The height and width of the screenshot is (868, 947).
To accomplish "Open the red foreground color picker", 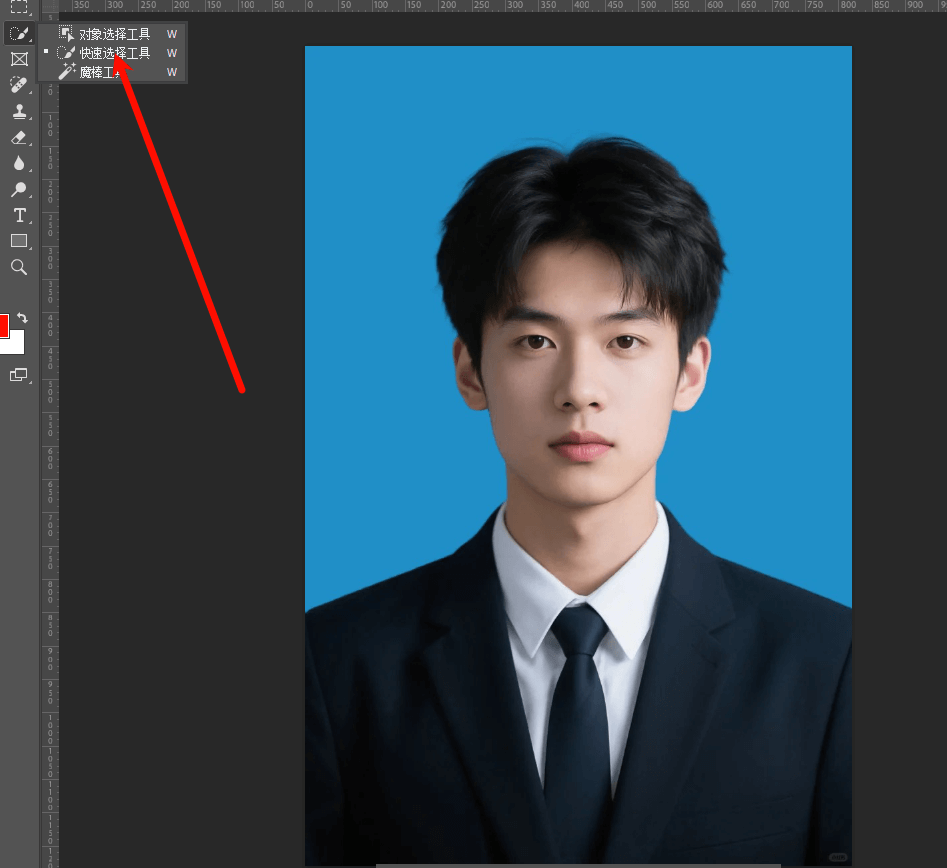I will [x=3, y=325].
